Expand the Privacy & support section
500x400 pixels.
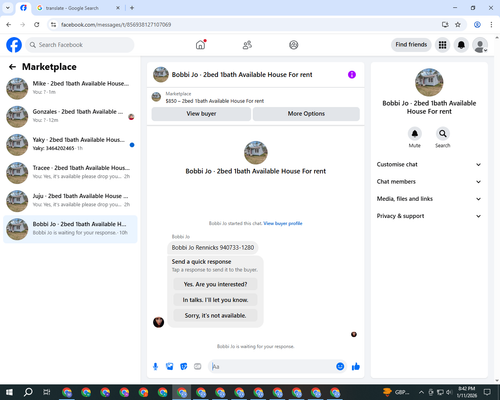click(429, 216)
